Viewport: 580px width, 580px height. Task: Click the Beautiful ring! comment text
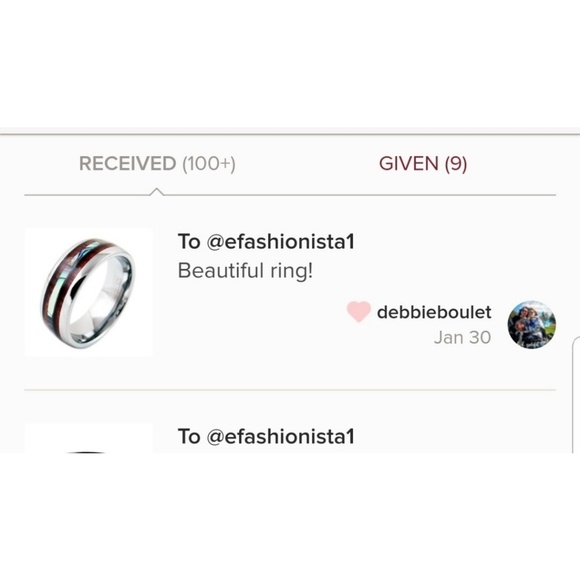pyautogui.click(x=245, y=271)
